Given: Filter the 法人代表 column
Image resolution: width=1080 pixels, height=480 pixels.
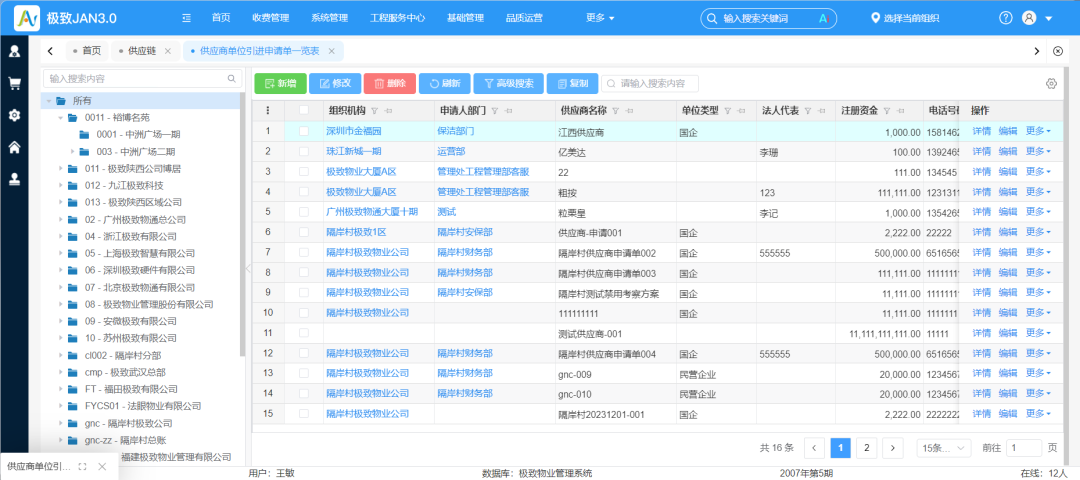Looking at the screenshot, I should tap(807, 111).
